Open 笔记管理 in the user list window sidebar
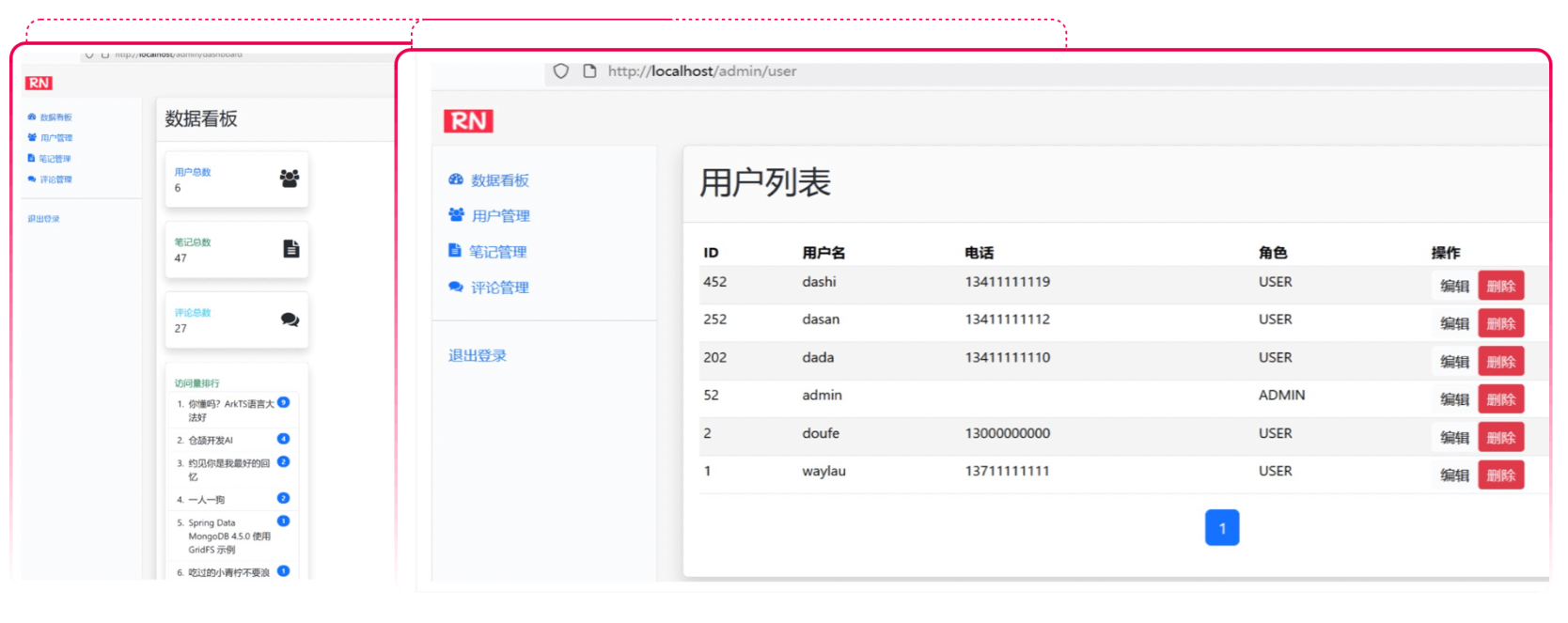 pyautogui.click(x=498, y=252)
